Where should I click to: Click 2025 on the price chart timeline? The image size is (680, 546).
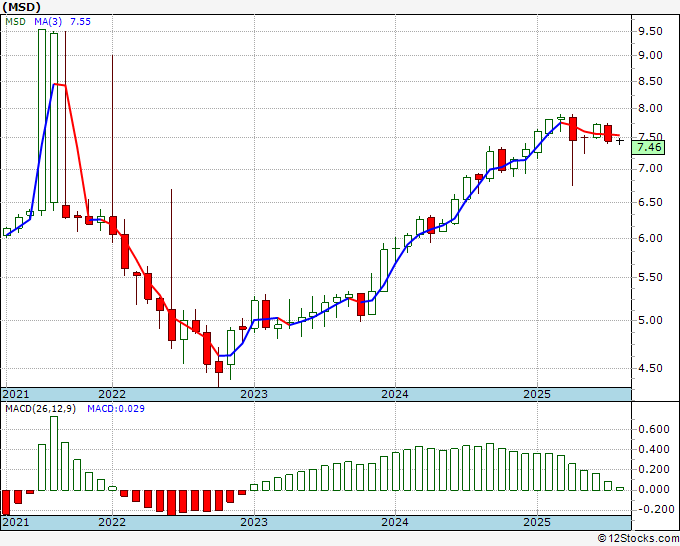click(537, 394)
